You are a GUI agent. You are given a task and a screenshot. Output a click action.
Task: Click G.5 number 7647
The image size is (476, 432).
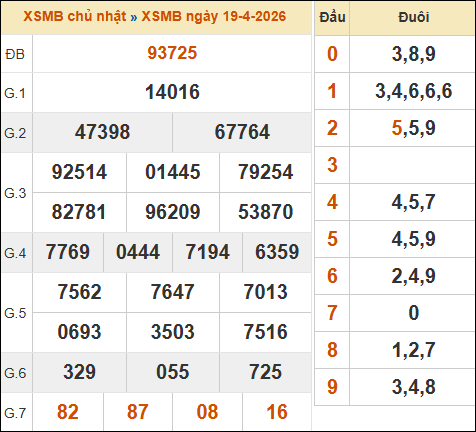(x=172, y=292)
